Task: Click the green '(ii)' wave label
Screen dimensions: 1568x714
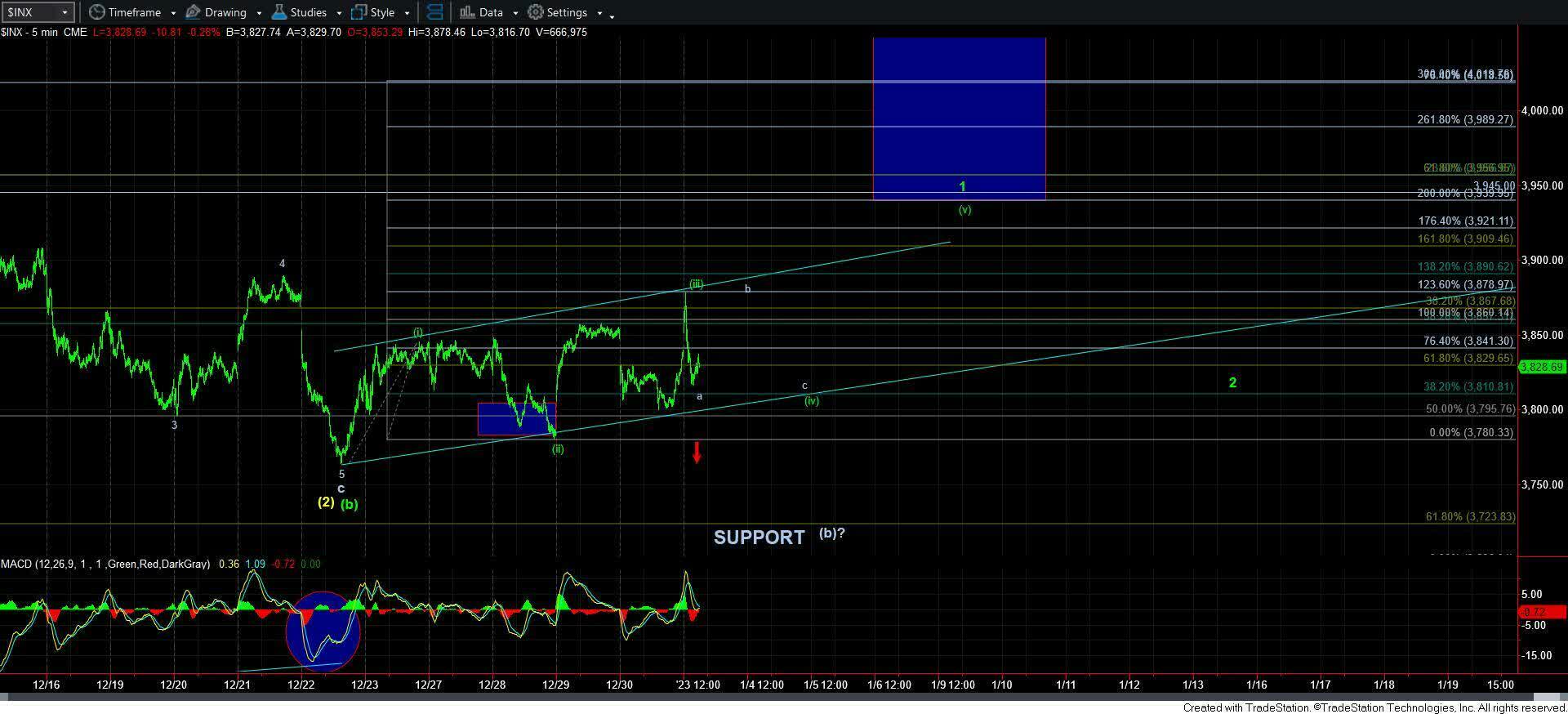Action: pyautogui.click(x=558, y=448)
